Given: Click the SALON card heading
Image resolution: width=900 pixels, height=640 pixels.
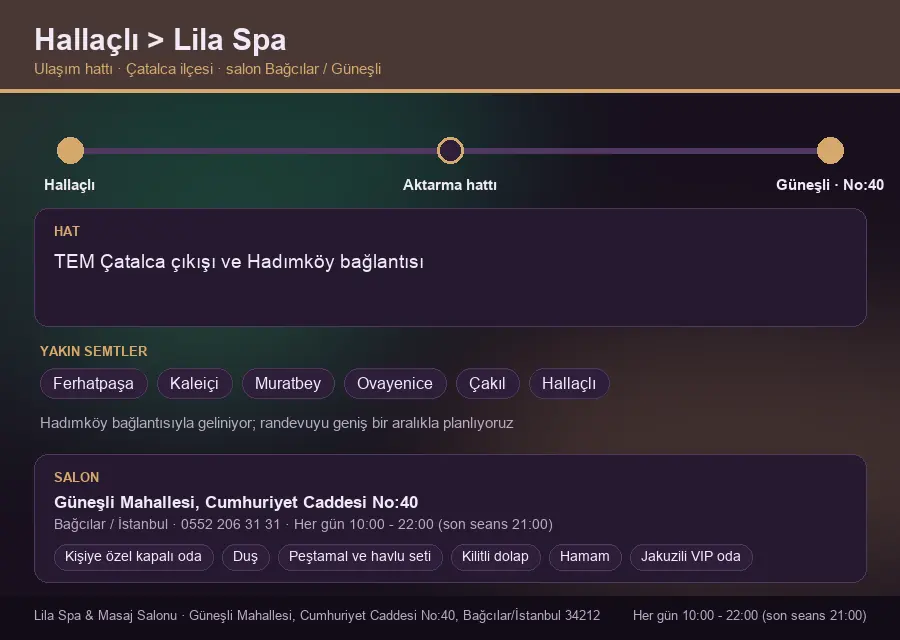Looking at the screenshot, I should tap(76, 478).
